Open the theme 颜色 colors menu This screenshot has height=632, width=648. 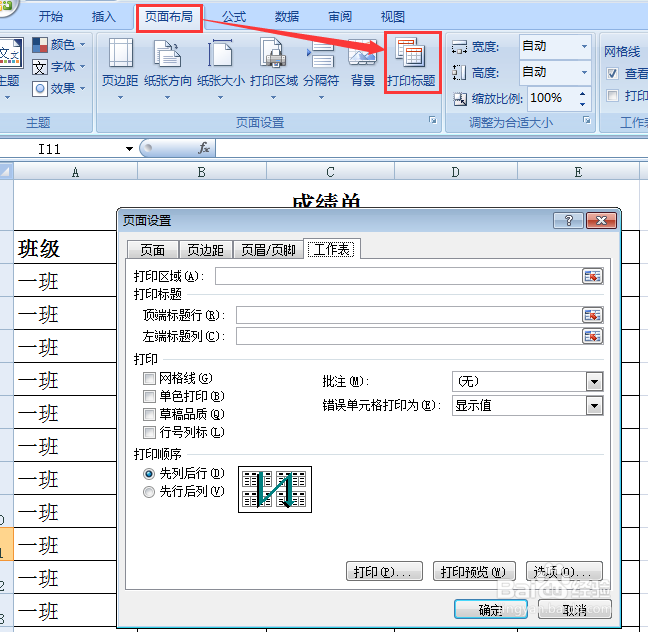click(x=59, y=45)
